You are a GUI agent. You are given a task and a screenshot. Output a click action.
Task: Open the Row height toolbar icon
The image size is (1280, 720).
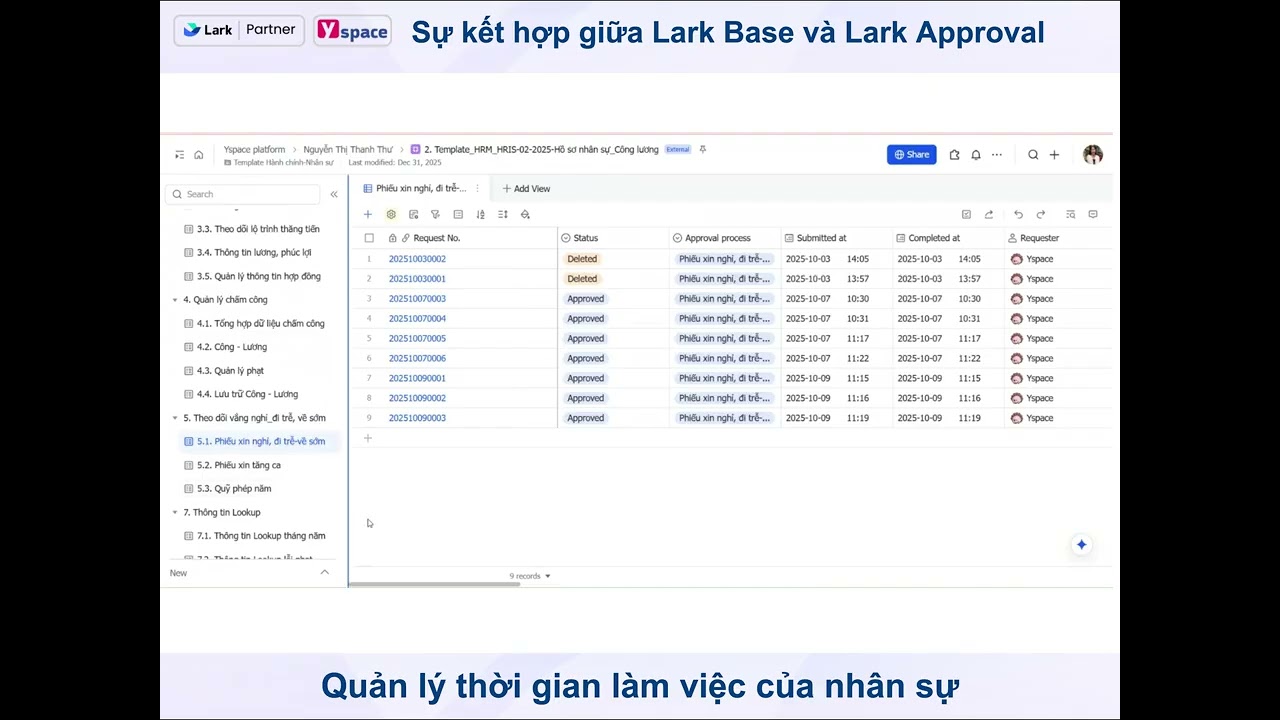pyautogui.click(x=503, y=214)
